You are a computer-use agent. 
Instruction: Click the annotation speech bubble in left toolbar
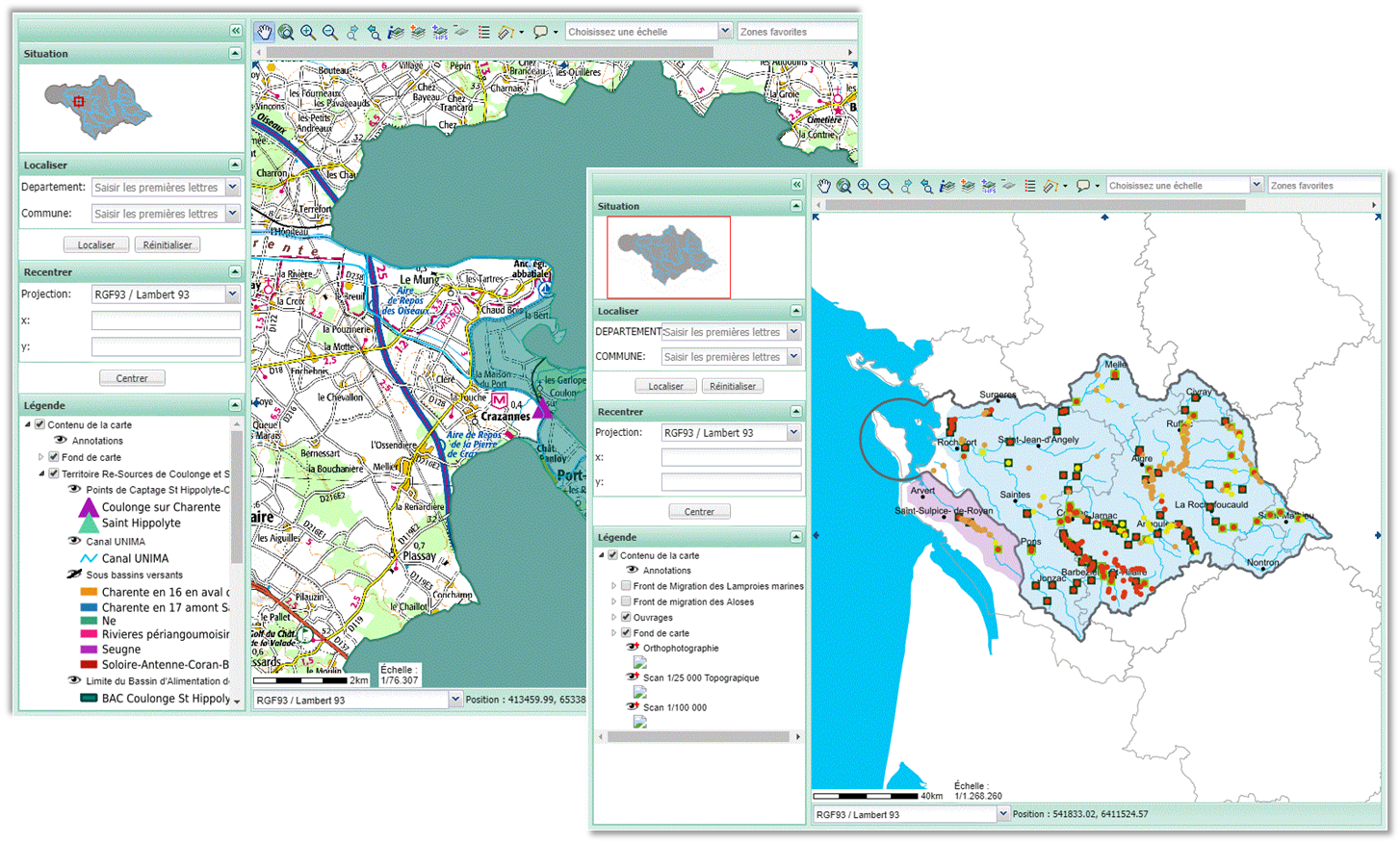(541, 32)
